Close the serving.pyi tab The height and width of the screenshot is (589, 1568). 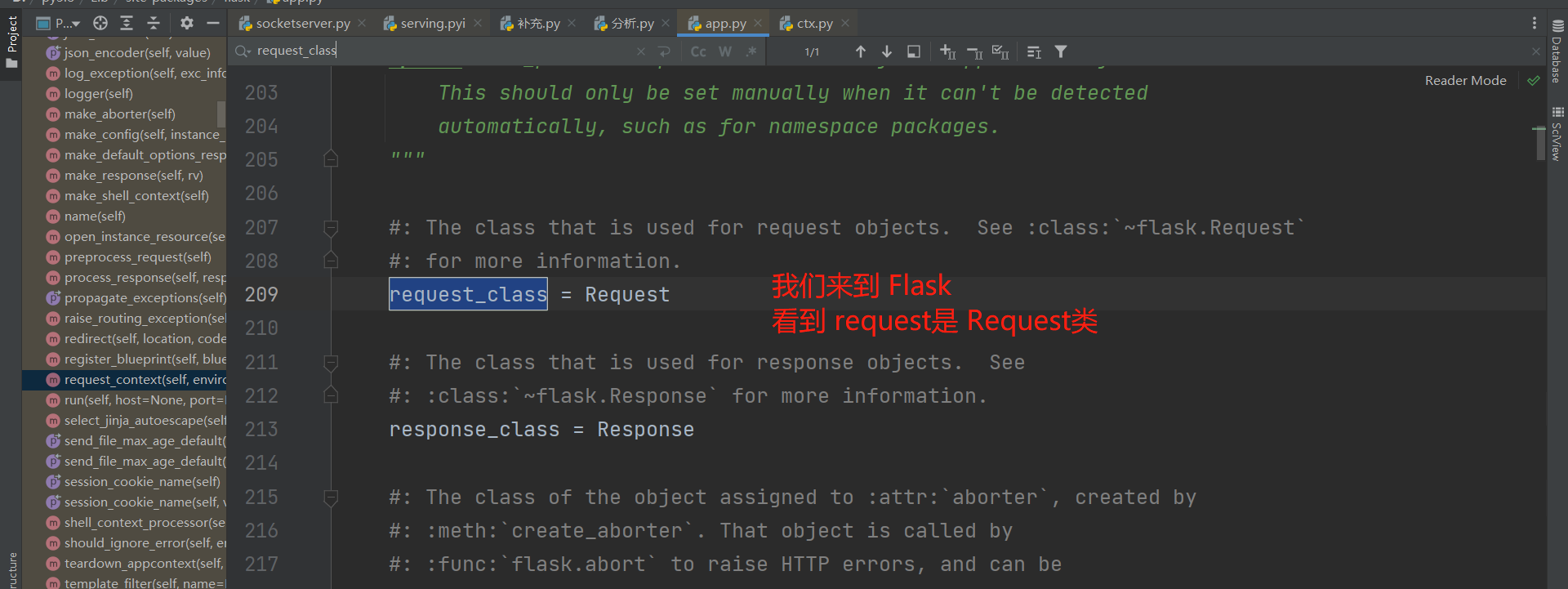click(478, 24)
